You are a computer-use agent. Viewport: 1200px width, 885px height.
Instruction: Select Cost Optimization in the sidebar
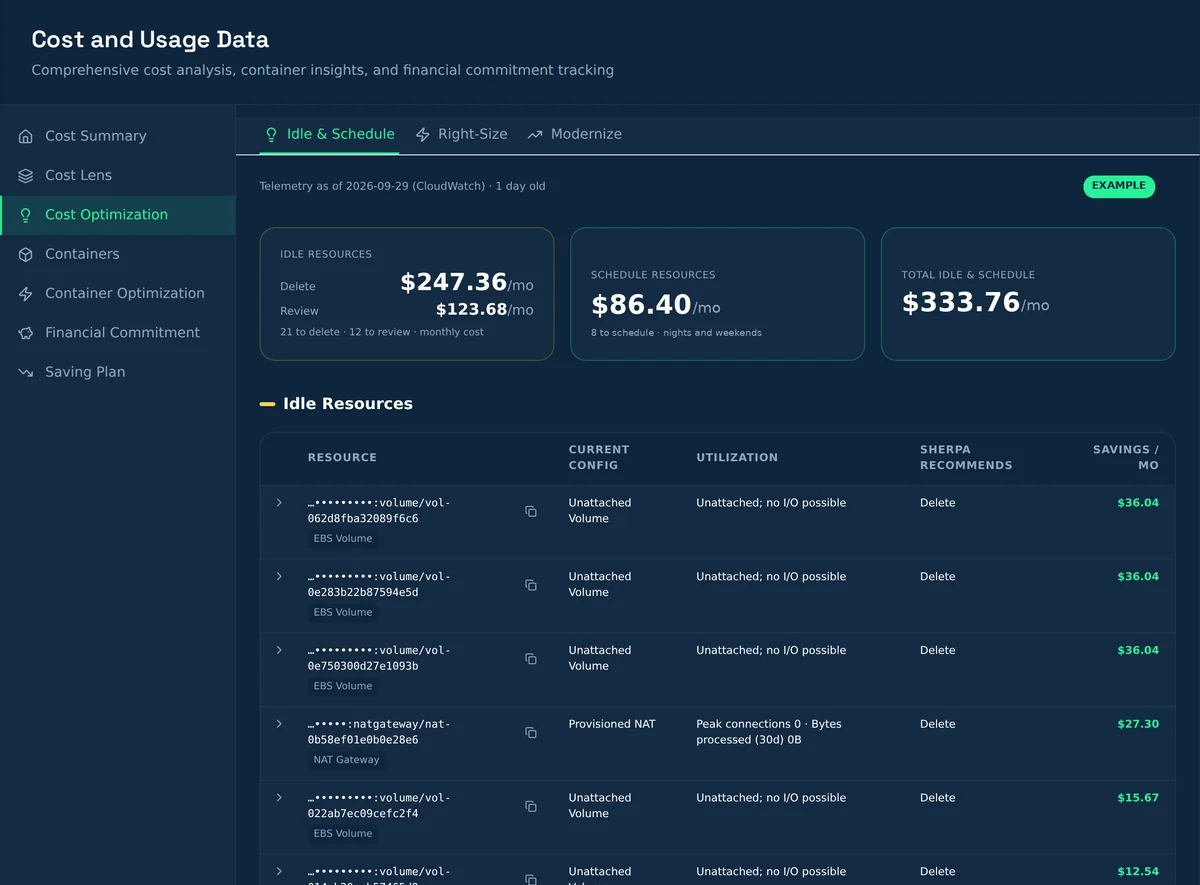tap(118, 215)
